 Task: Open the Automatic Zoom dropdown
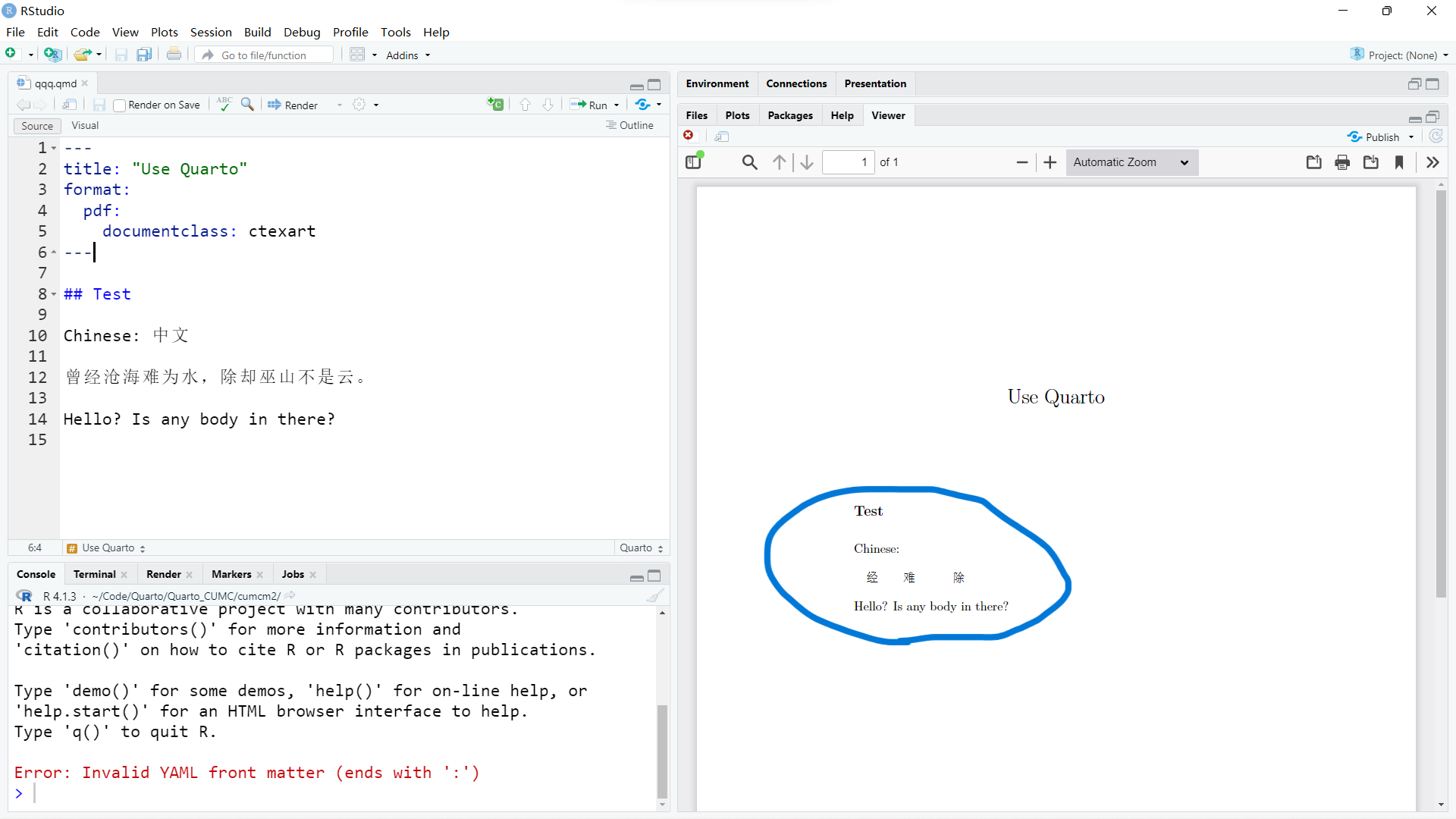pyautogui.click(x=1131, y=162)
